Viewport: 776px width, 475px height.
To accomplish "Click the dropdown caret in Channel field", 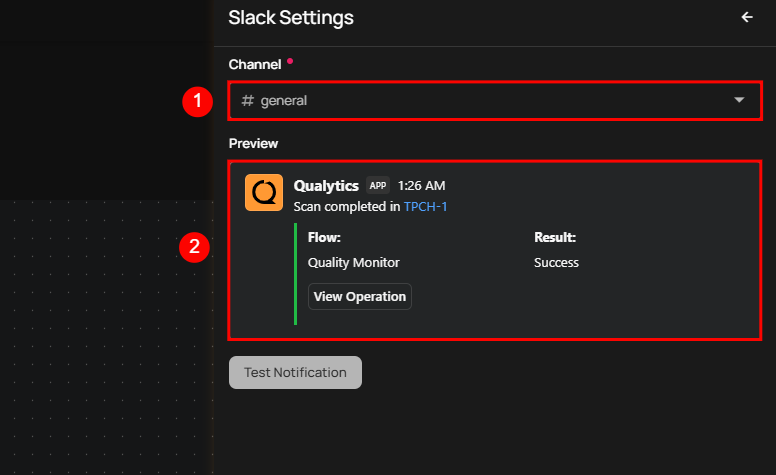I will click(739, 100).
